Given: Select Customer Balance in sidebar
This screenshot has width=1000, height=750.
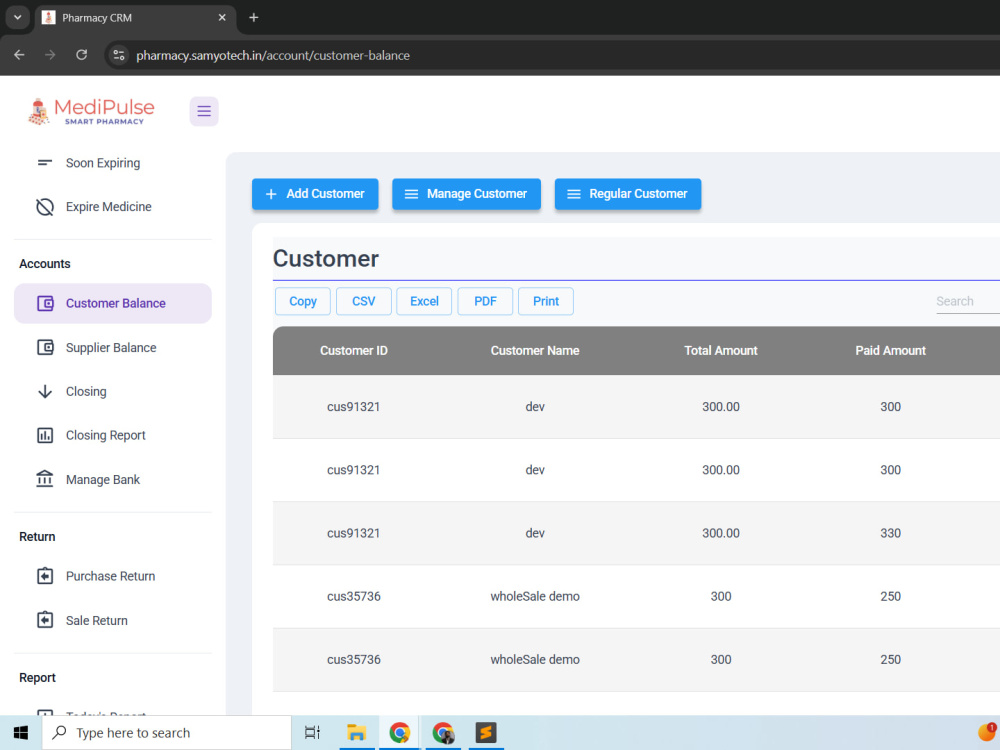Looking at the screenshot, I should coord(113,304).
